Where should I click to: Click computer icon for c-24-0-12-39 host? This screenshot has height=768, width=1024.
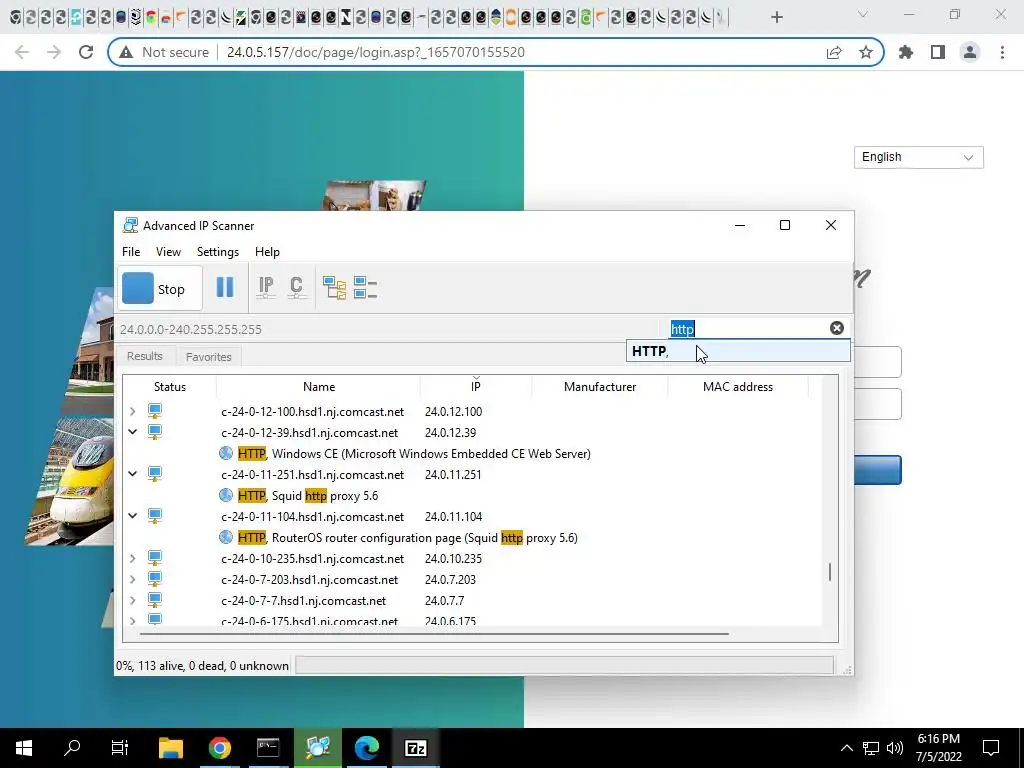click(x=155, y=432)
